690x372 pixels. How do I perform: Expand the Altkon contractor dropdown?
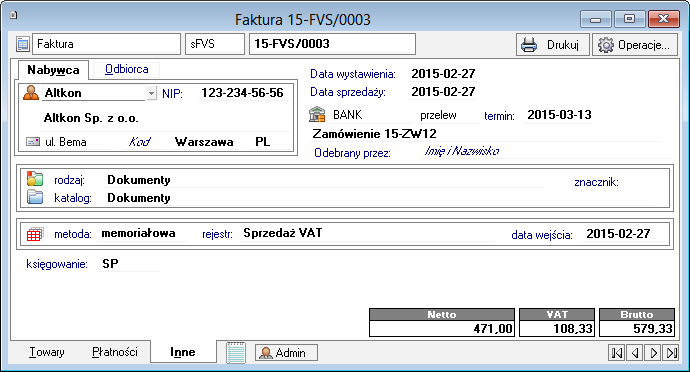point(151,93)
